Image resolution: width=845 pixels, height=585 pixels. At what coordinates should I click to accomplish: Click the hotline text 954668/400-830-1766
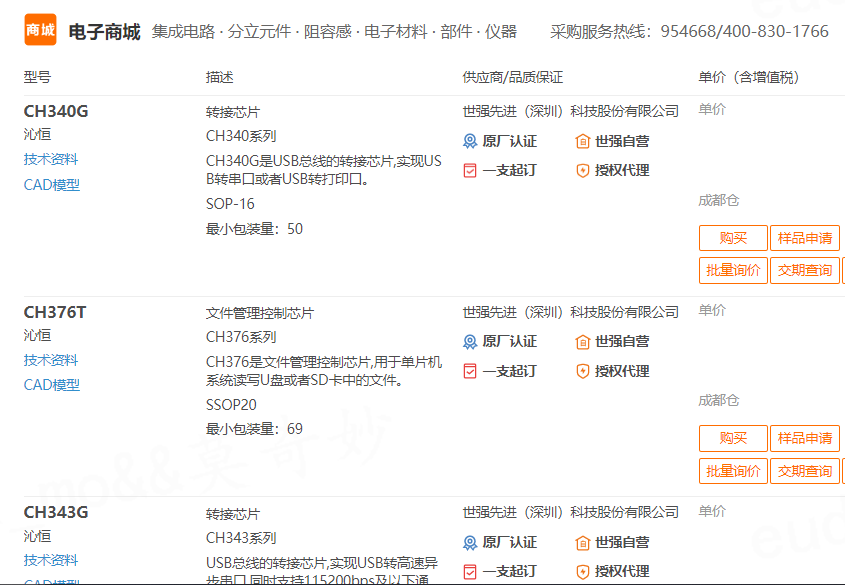744,31
